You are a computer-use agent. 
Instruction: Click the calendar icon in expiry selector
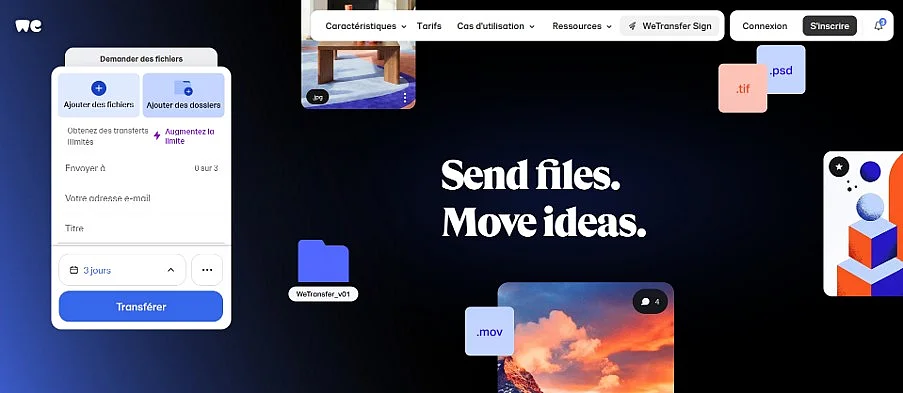[x=74, y=270]
